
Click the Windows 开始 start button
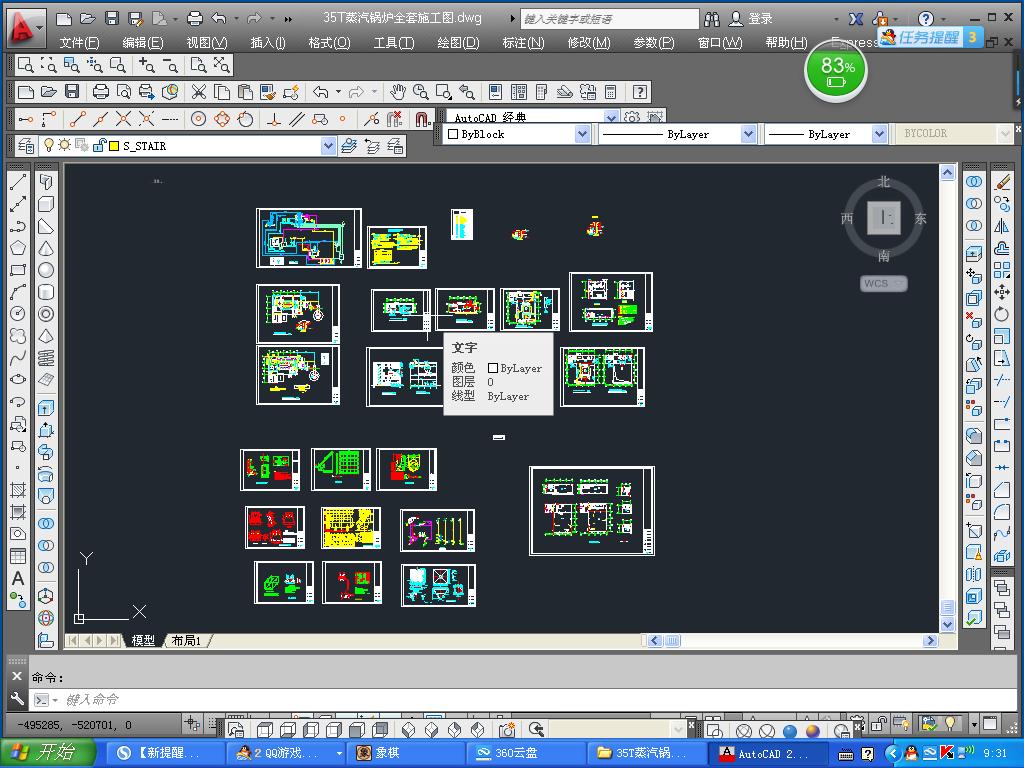click(x=47, y=753)
